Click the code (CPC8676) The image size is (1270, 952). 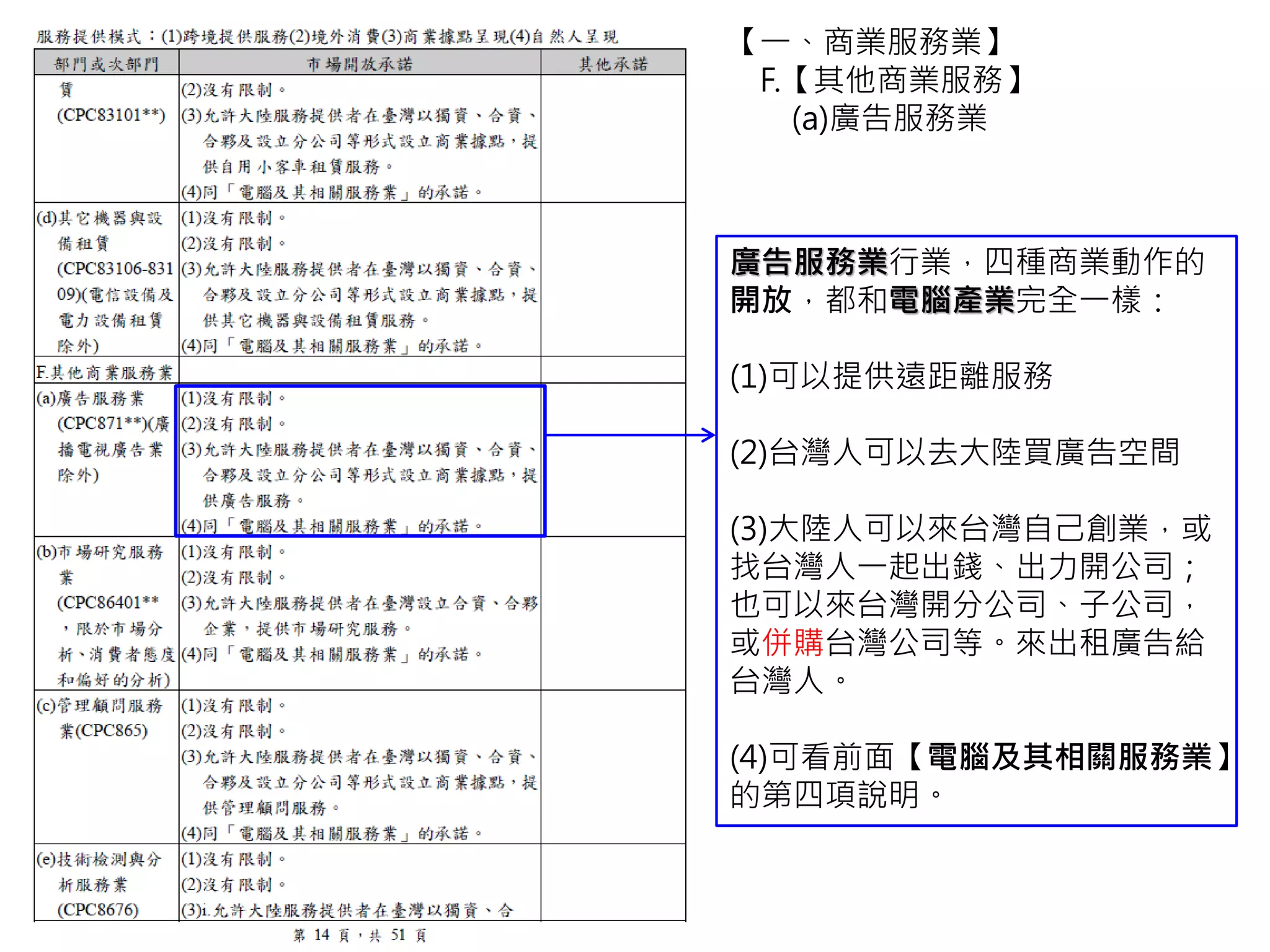click(98, 910)
